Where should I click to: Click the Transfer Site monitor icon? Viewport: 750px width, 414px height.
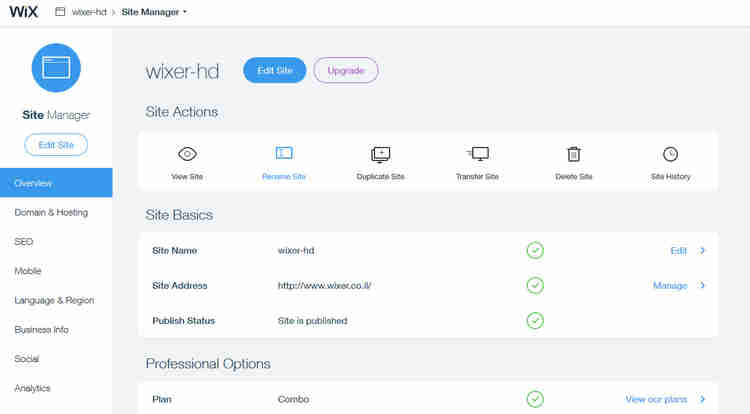tap(478, 153)
